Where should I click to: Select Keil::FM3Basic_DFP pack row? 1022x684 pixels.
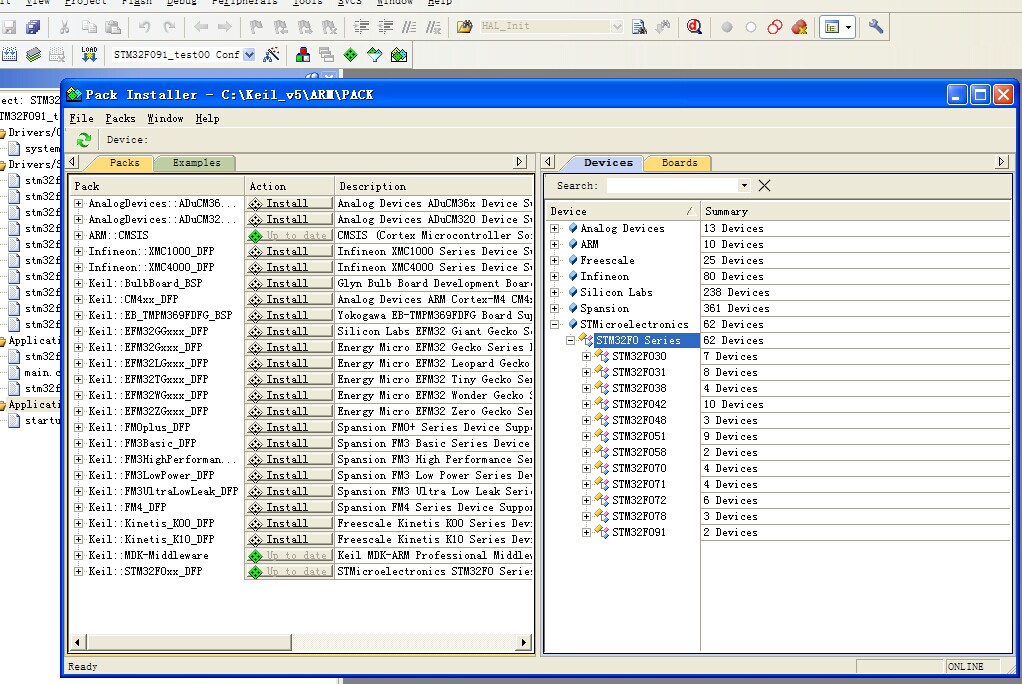(142, 443)
